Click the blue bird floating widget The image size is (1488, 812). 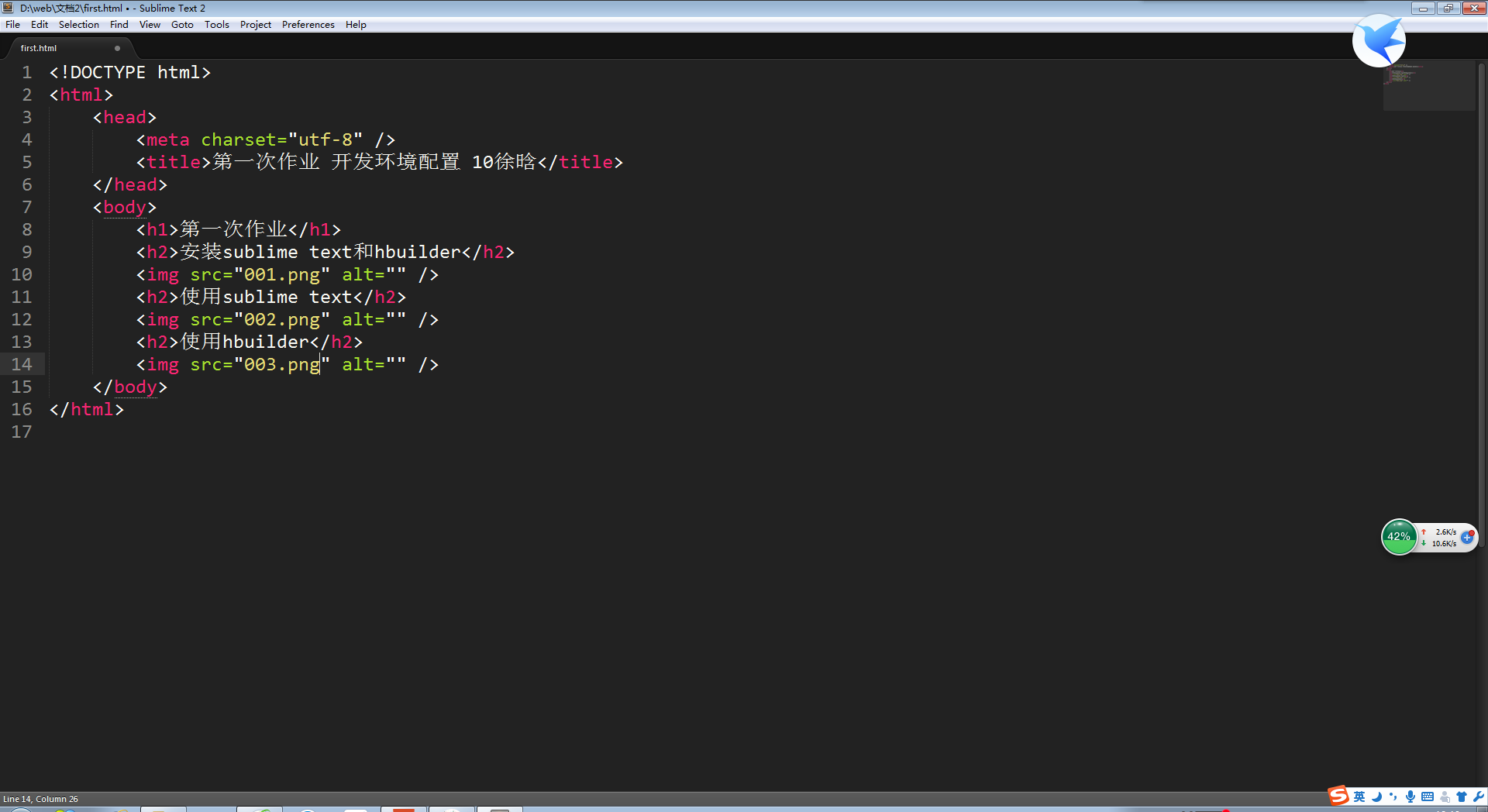[x=1379, y=40]
